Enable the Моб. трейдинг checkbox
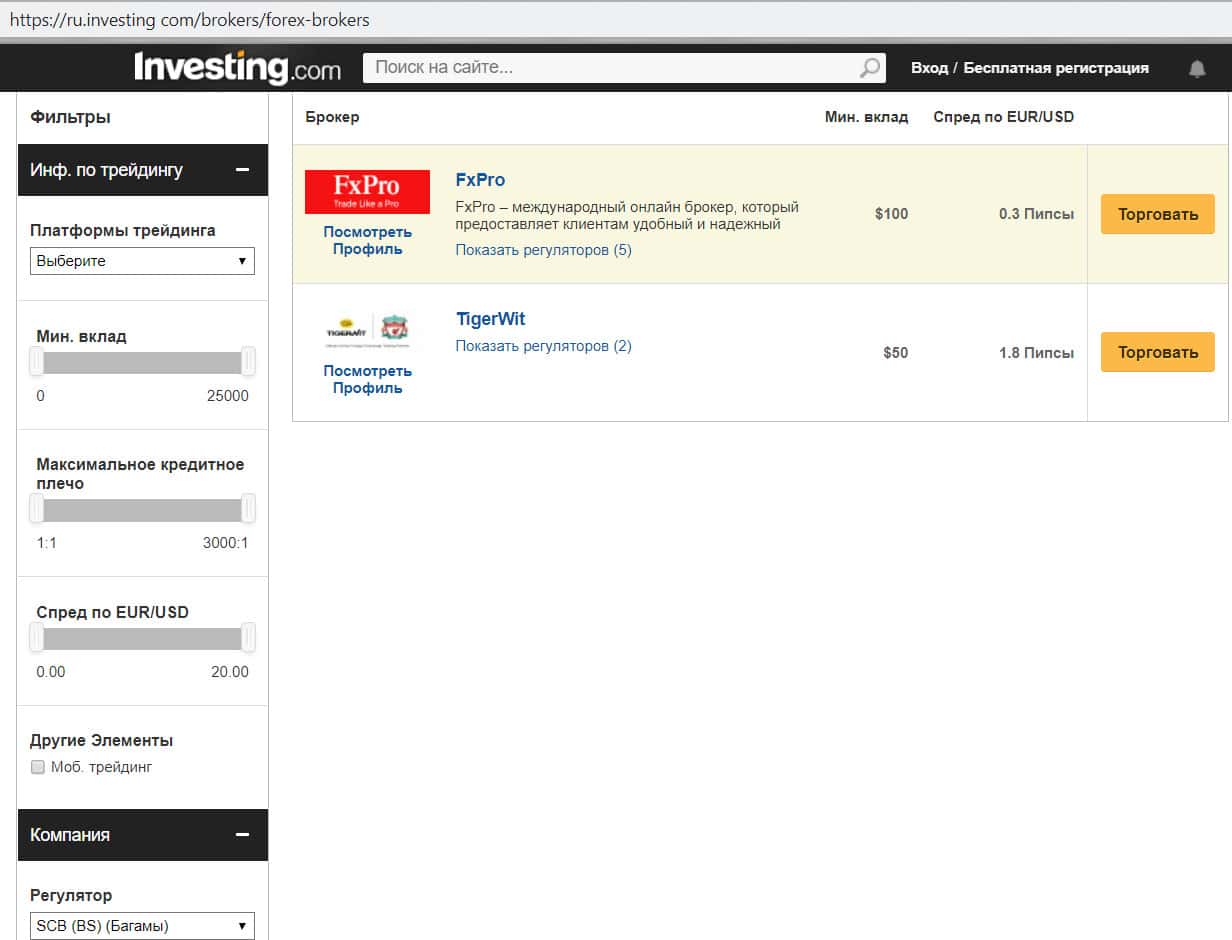The width and height of the screenshot is (1232, 940). coord(38,767)
